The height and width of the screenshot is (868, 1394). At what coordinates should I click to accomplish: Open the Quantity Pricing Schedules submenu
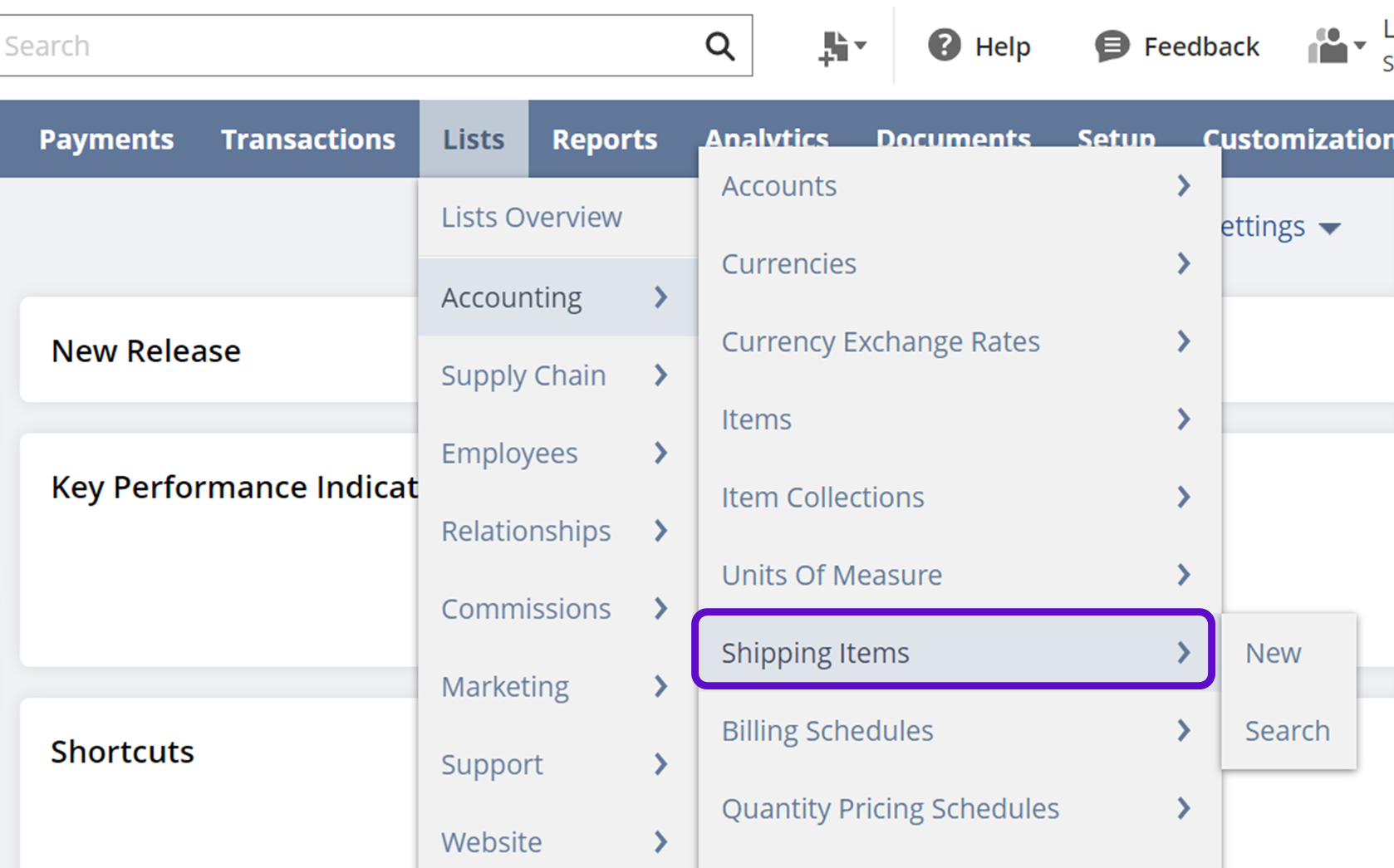click(x=955, y=808)
